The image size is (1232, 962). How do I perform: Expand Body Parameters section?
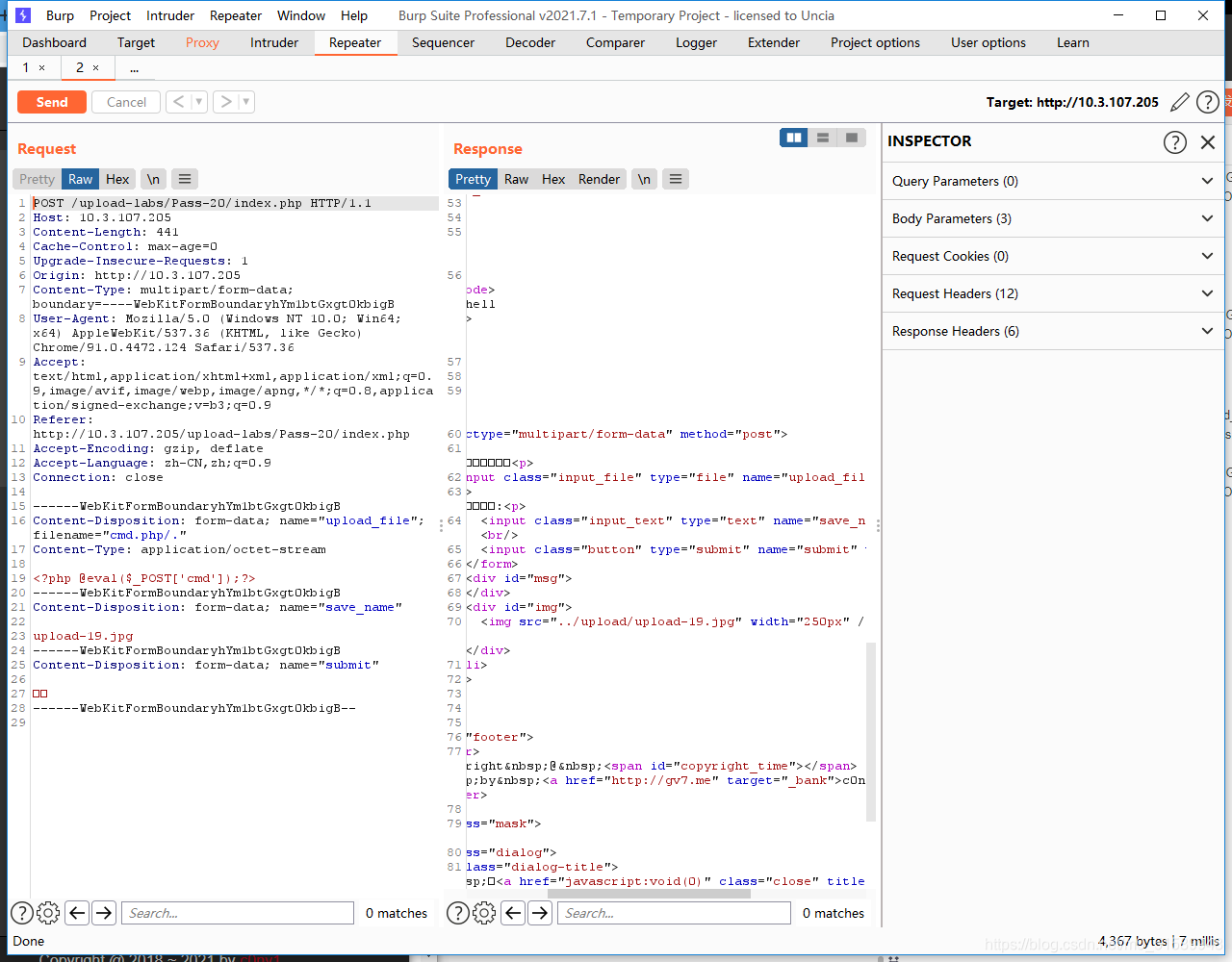(x=1053, y=218)
